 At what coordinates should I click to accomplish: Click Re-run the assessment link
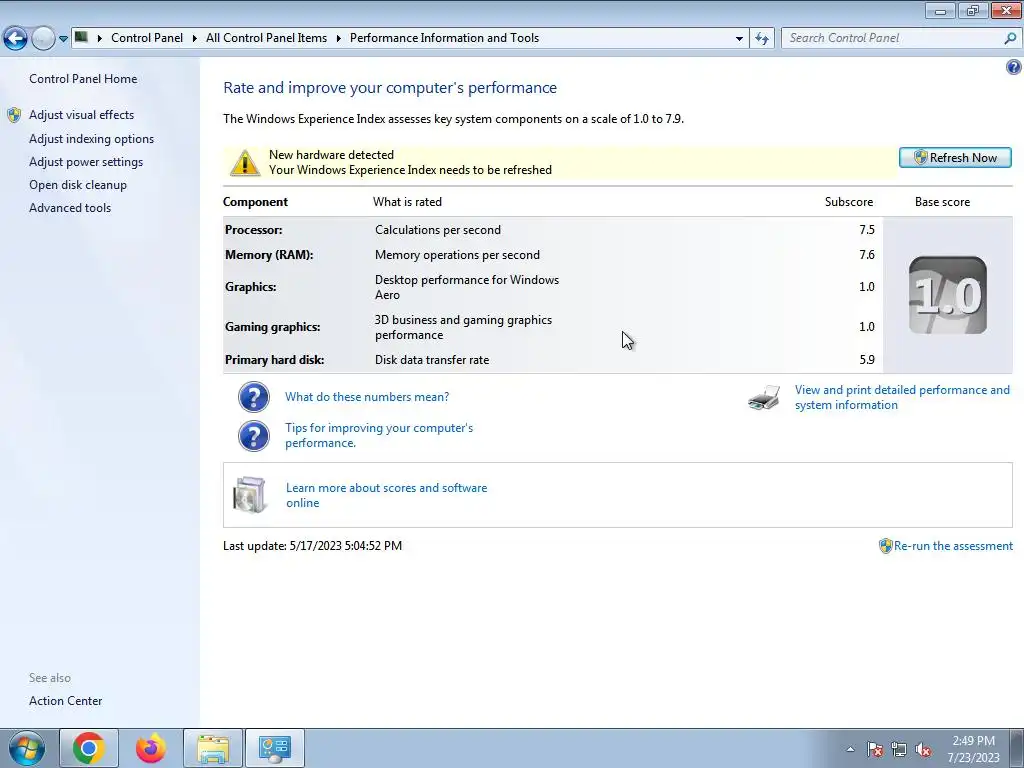[x=953, y=546]
